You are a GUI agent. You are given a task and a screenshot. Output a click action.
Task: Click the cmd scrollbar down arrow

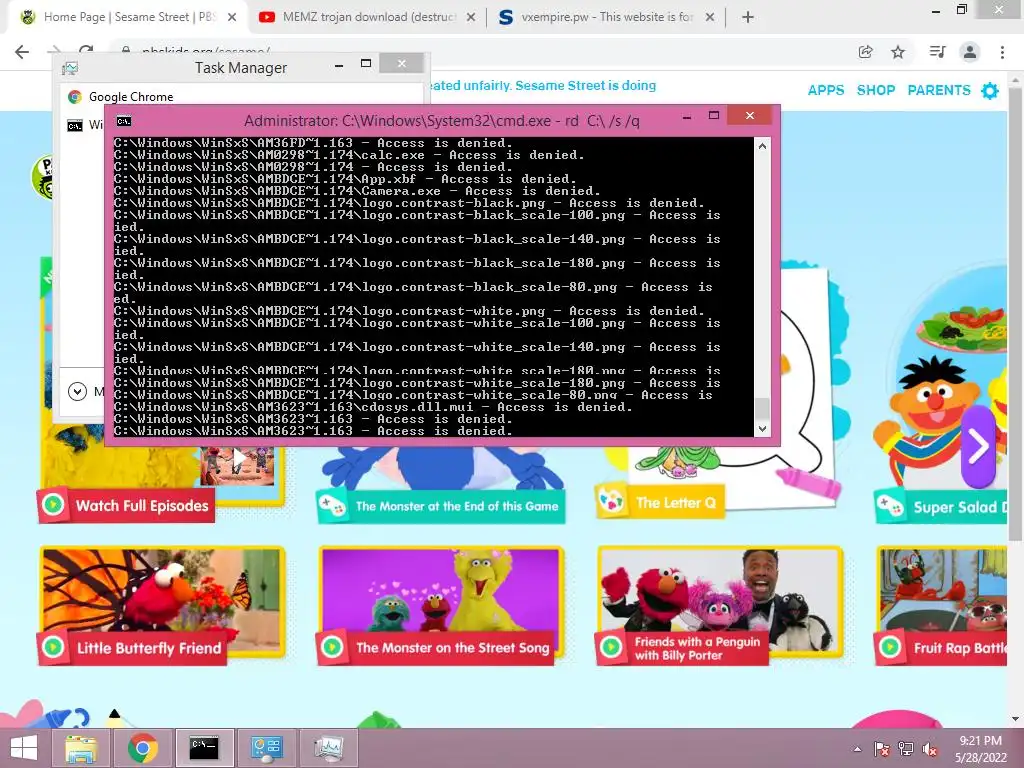tap(762, 429)
